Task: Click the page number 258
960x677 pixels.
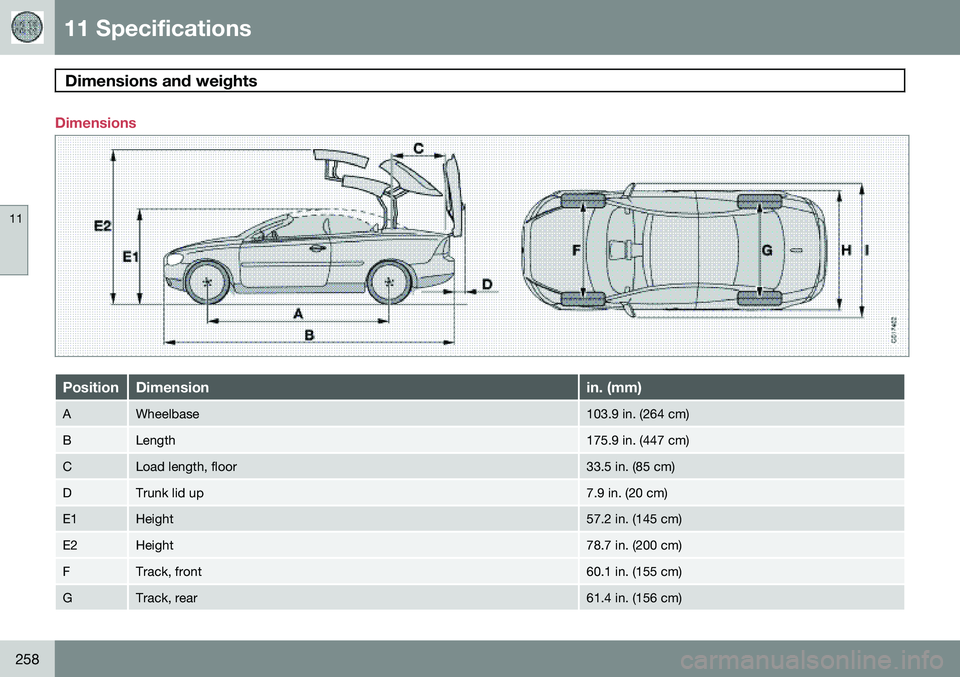Action: click(x=27, y=659)
